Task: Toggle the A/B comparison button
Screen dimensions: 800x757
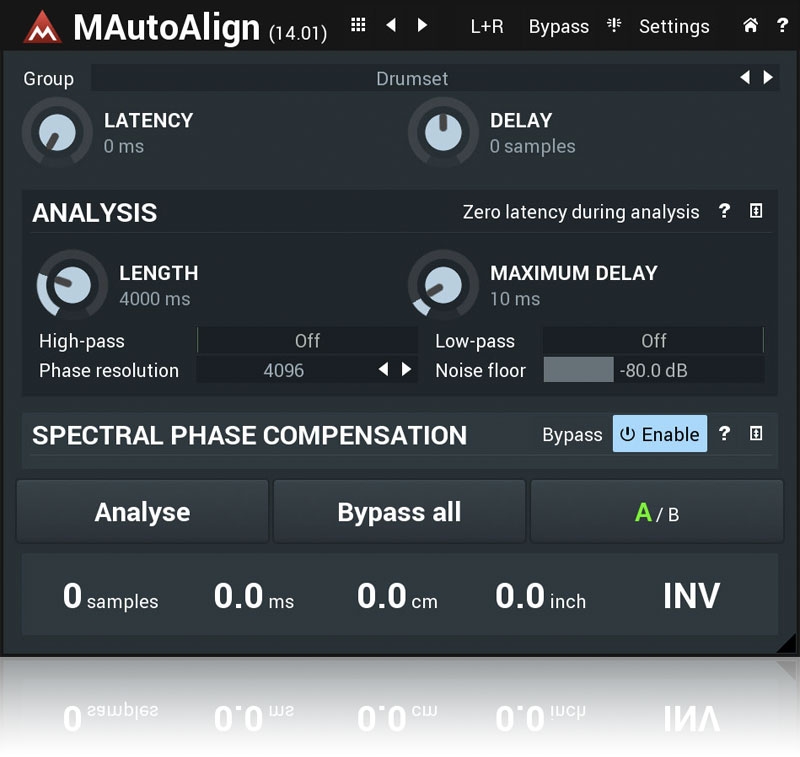Action: coord(656,512)
